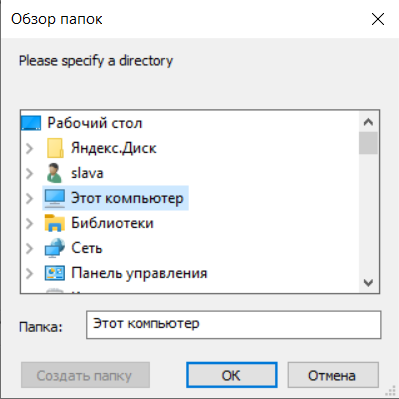
Task: Expand the Панель управления node
Action: click(29, 273)
